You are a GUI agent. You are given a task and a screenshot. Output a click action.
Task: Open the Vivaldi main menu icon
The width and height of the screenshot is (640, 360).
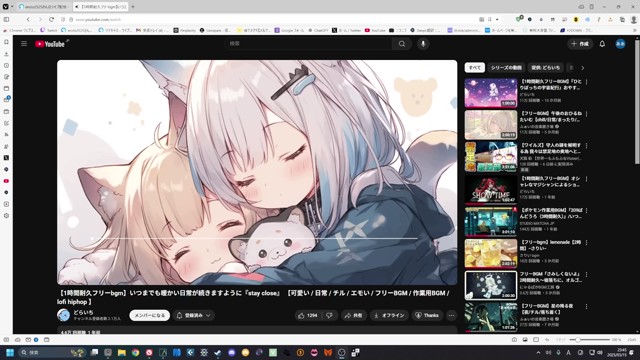click(x=6, y=7)
